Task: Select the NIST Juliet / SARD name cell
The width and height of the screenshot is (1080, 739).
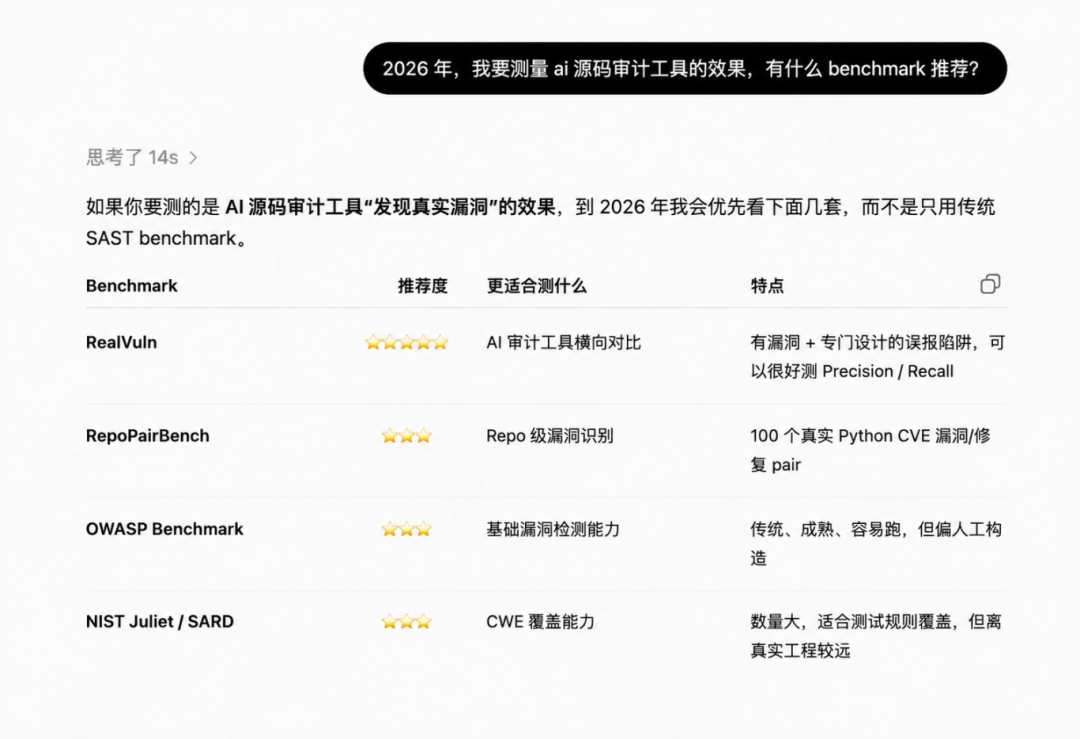Action: (x=160, y=621)
